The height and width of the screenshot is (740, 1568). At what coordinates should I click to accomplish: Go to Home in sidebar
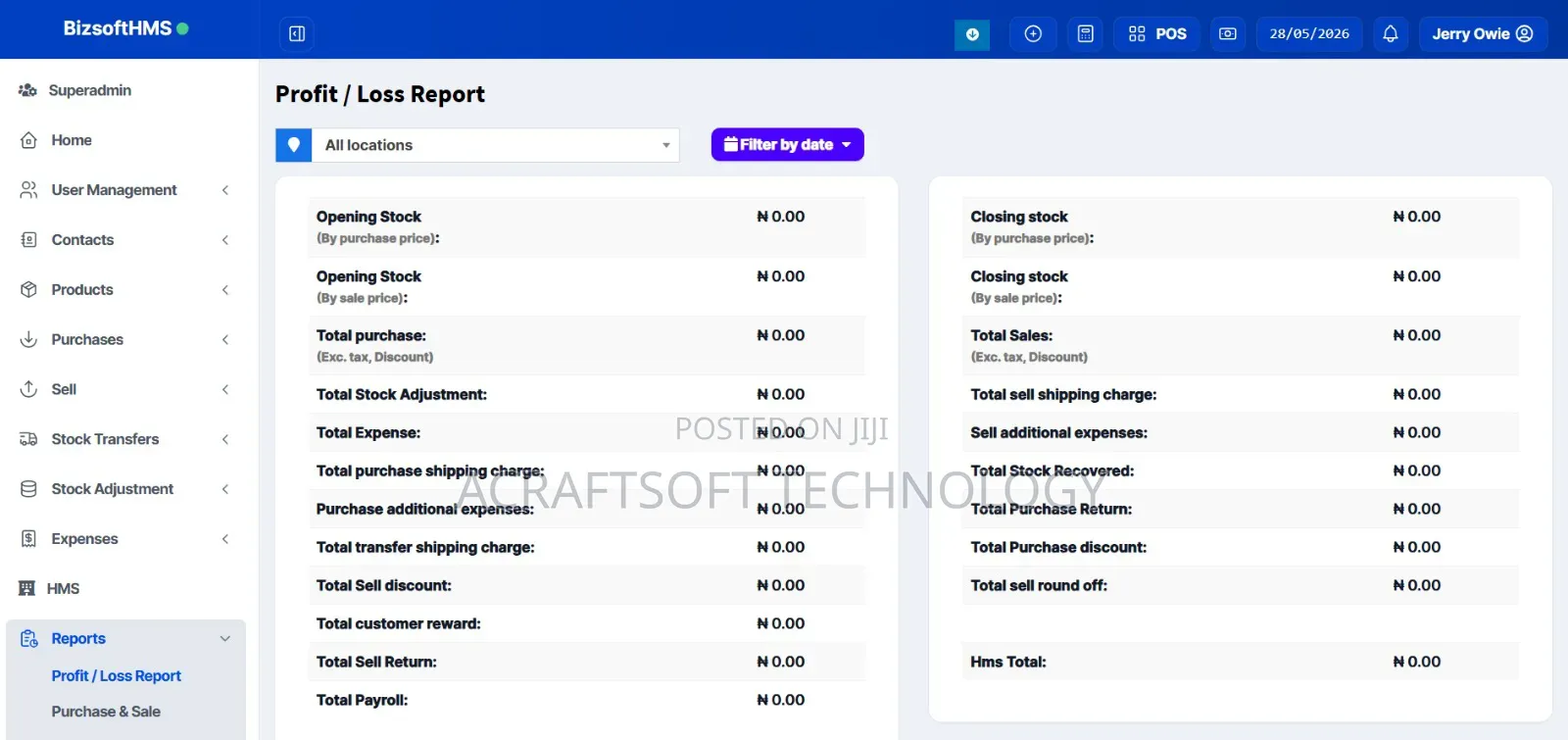pyautogui.click(x=72, y=140)
